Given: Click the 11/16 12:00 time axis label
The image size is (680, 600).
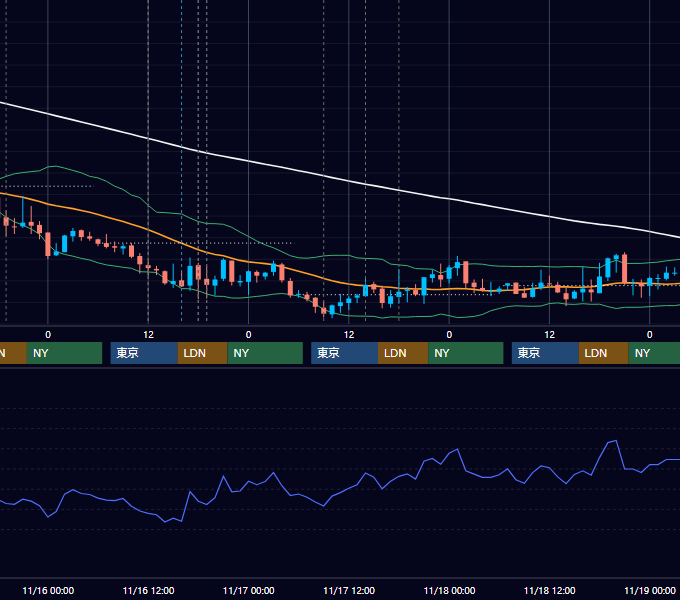Looking at the screenshot, I should point(148,590).
